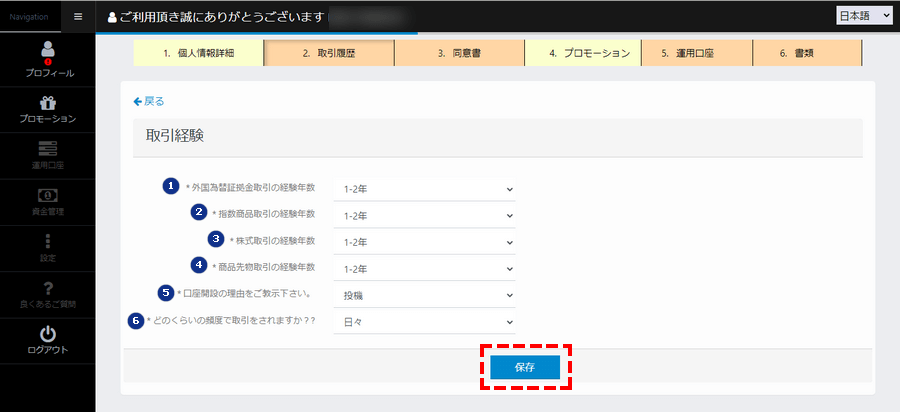This screenshot has height=412, width=900.
Task: Open 口座開設の理由 dropdown showing 投機
Action: (x=424, y=296)
